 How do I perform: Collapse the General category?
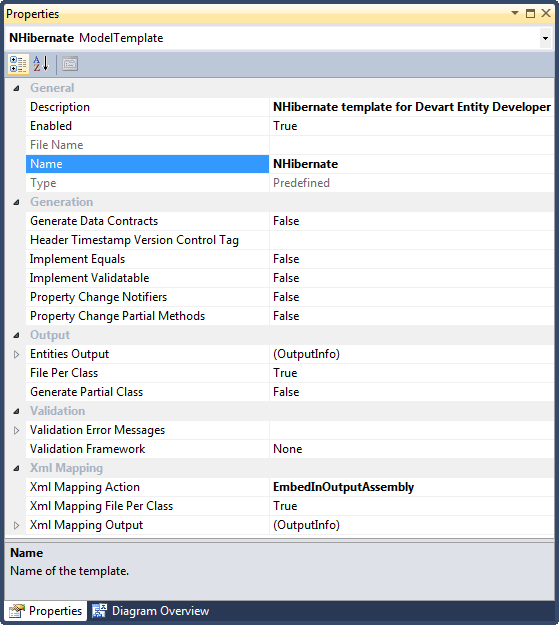tap(16, 88)
